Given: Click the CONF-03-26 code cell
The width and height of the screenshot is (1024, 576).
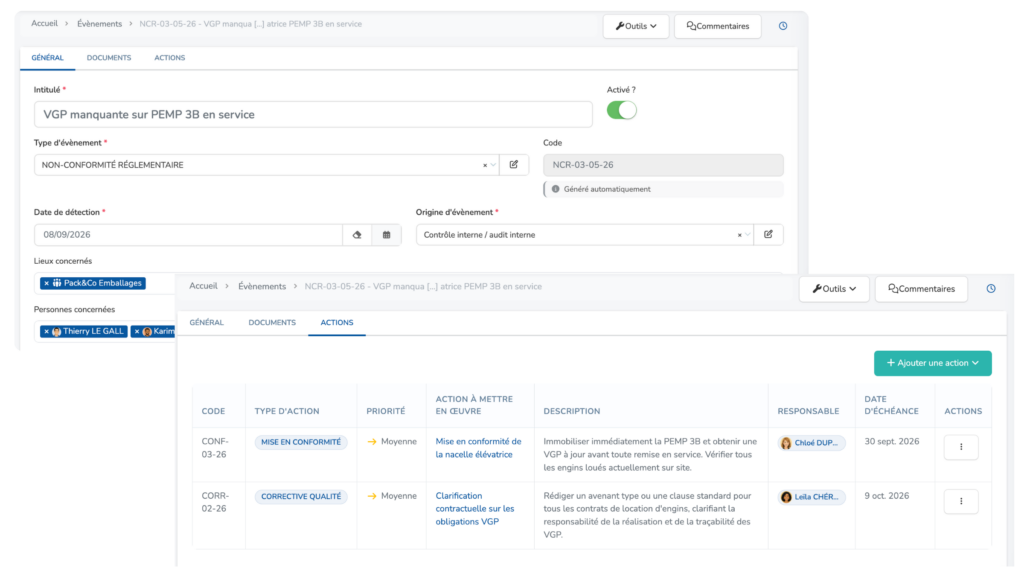Looking at the screenshot, I should click(x=214, y=448).
